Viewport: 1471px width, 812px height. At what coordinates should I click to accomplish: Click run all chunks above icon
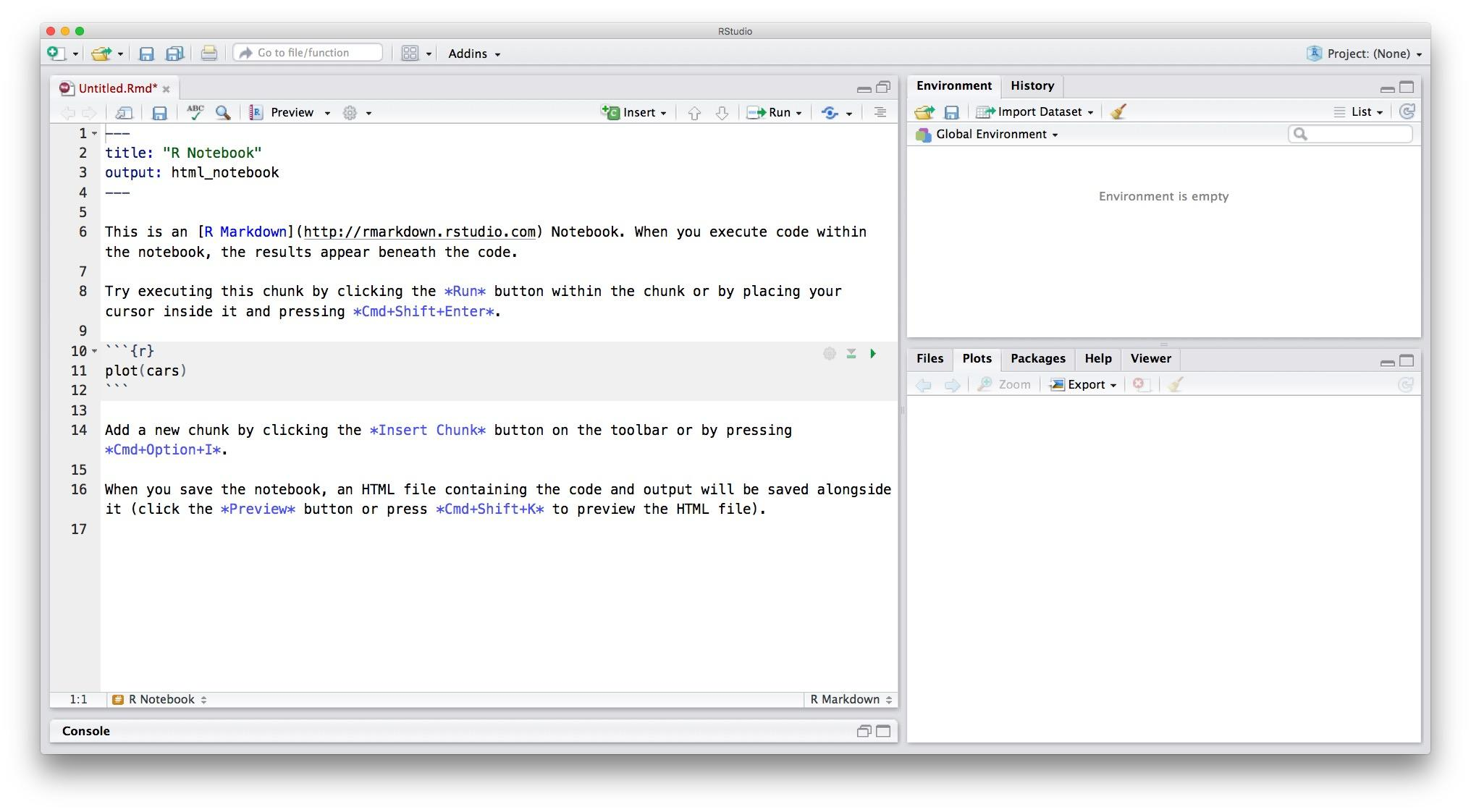pos(851,354)
